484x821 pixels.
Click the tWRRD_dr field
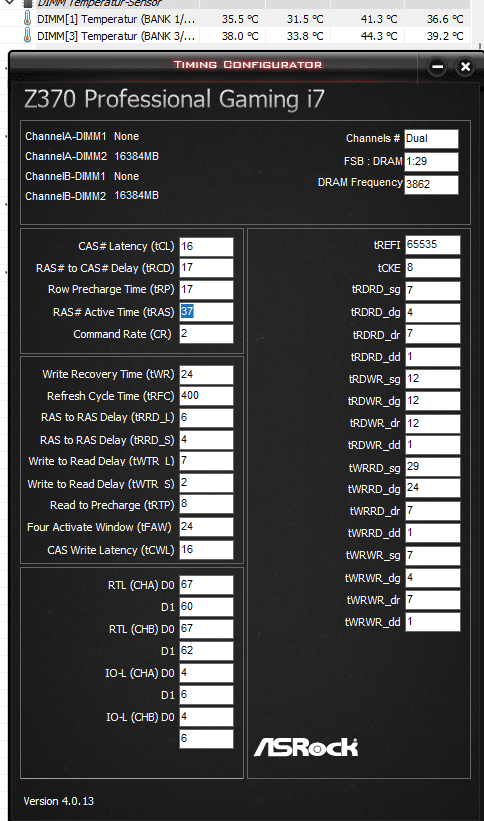433,511
